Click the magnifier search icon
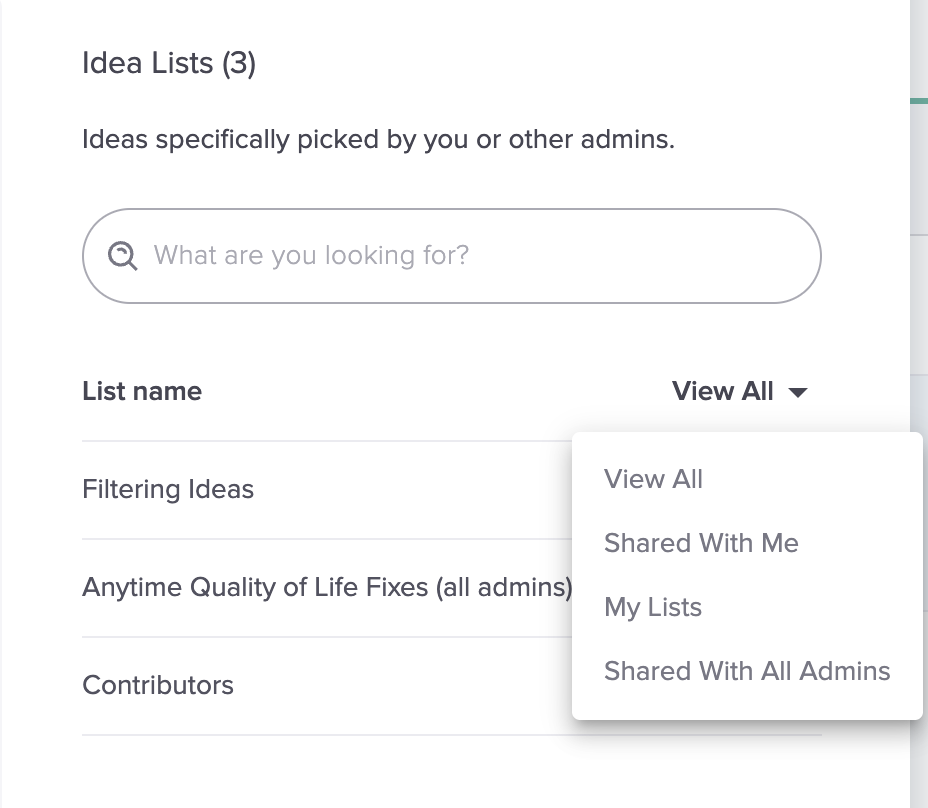 tap(123, 256)
